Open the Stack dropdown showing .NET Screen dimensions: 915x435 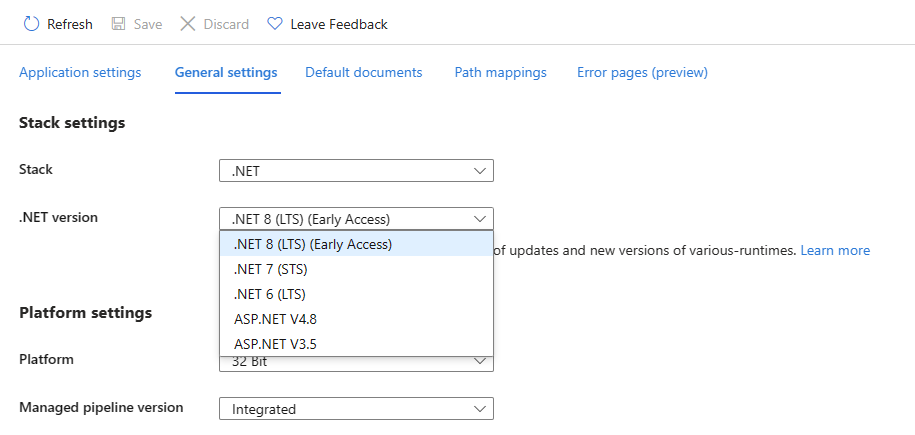pyautogui.click(x=357, y=170)
